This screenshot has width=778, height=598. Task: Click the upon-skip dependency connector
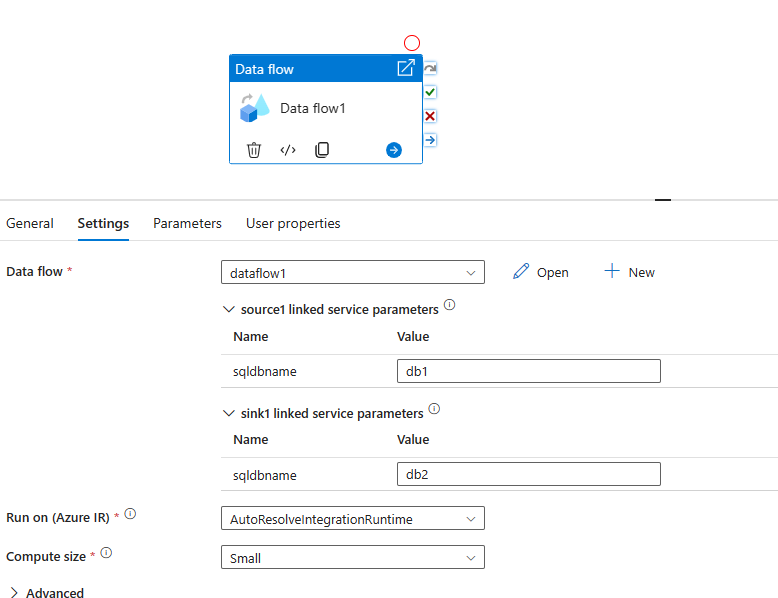pos(430,69)
